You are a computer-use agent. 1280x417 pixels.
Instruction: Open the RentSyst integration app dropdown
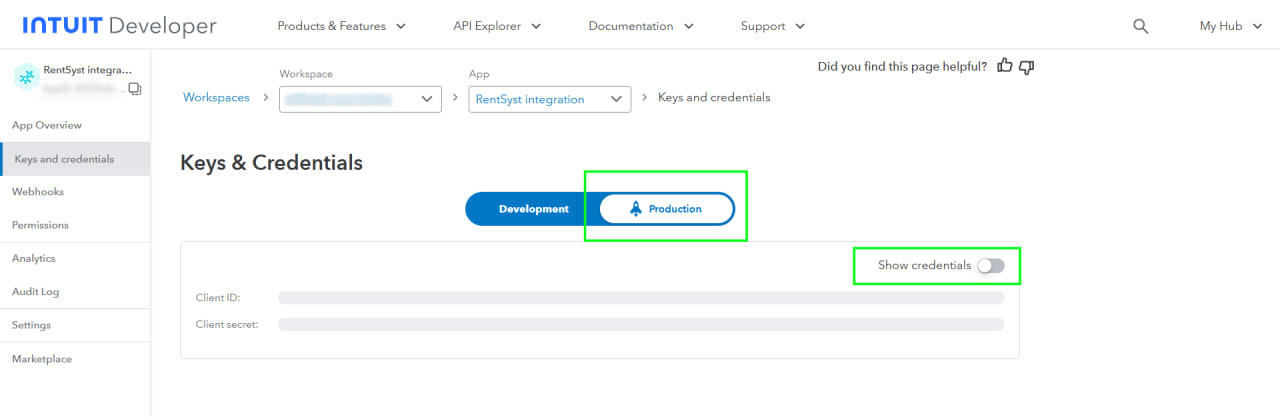[x=549, y=98]
